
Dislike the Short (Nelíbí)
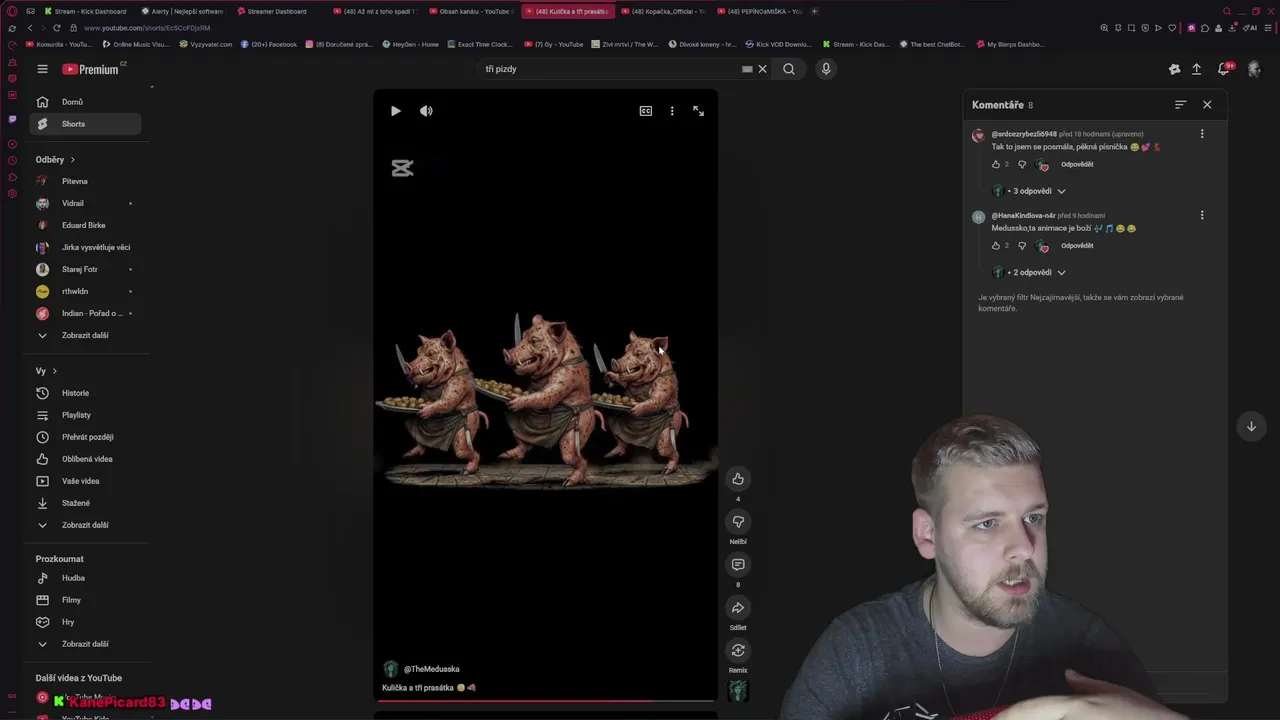738,522
